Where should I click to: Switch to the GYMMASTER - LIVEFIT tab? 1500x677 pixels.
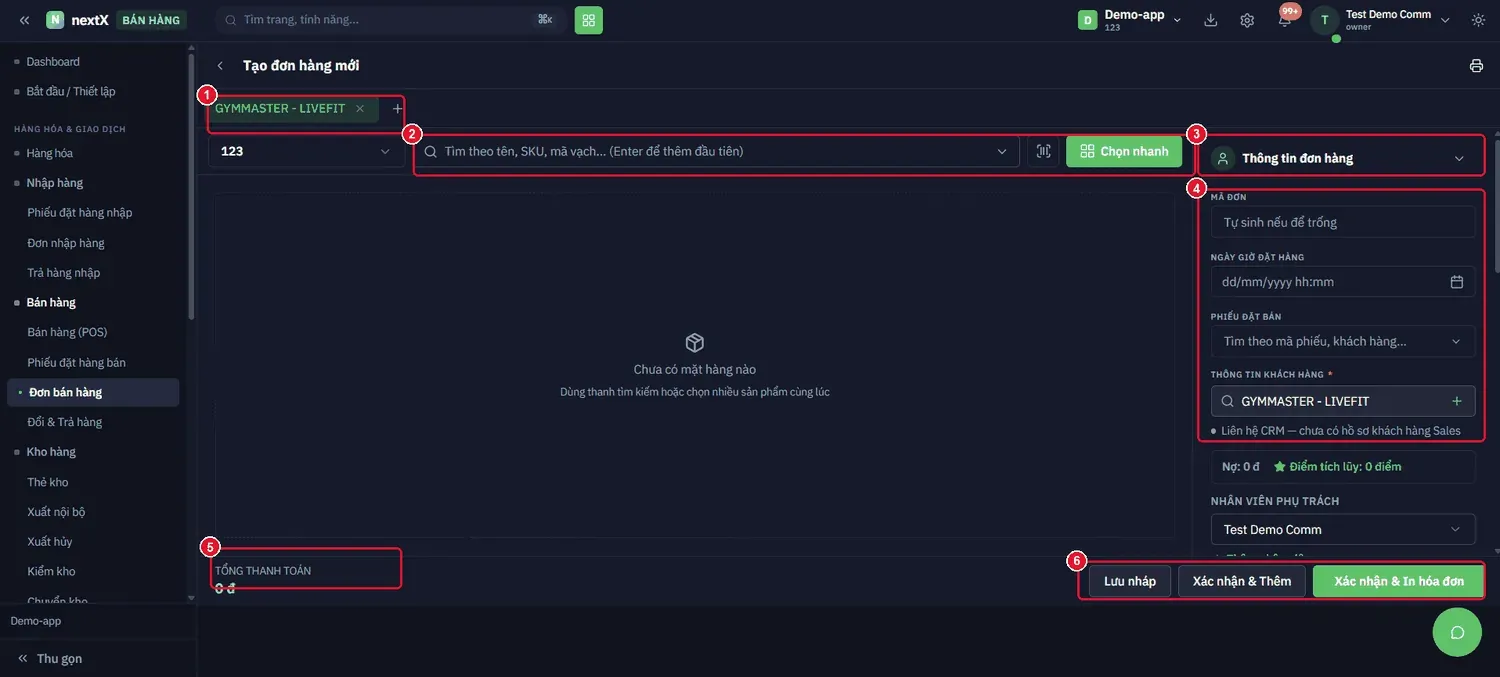point(280,109)
